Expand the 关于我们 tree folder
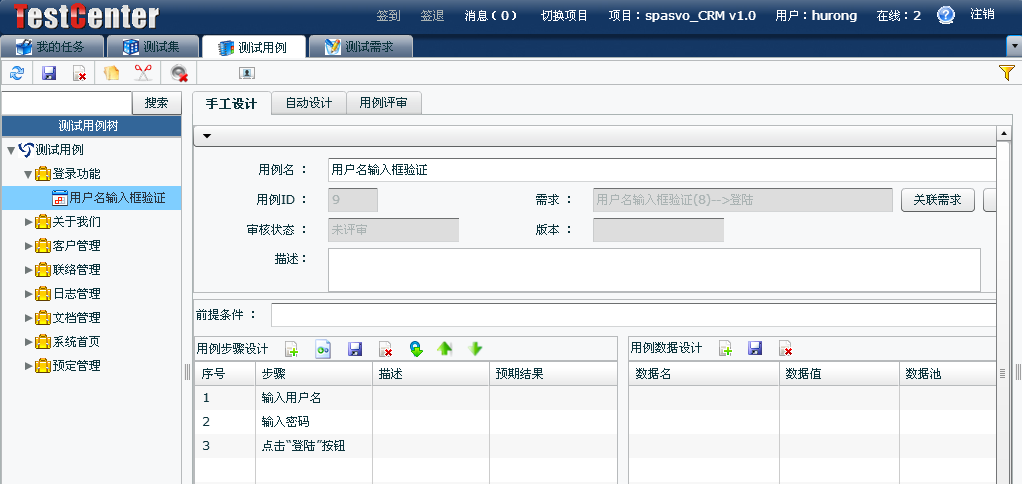This screenshot has width=1022, height=484. point(29,222)
